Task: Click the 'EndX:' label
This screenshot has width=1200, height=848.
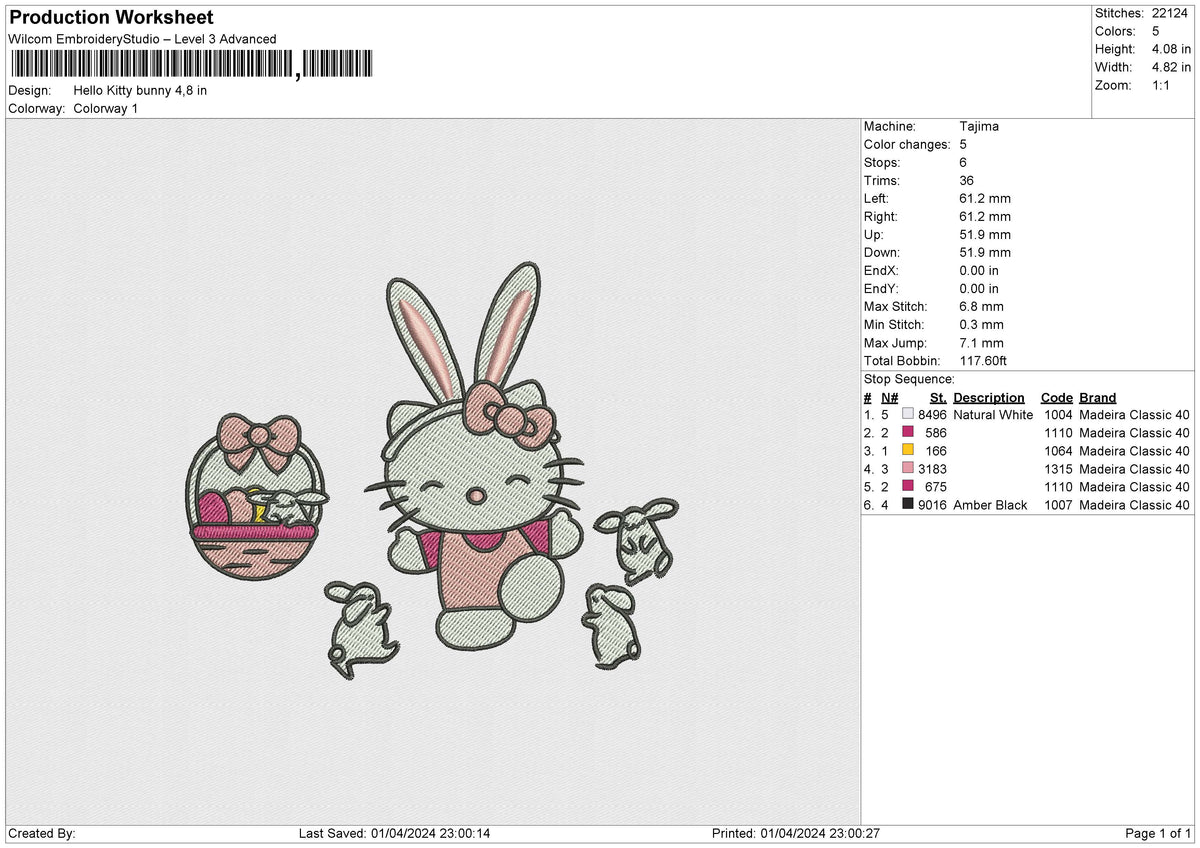Action: (x=882, y=271)
